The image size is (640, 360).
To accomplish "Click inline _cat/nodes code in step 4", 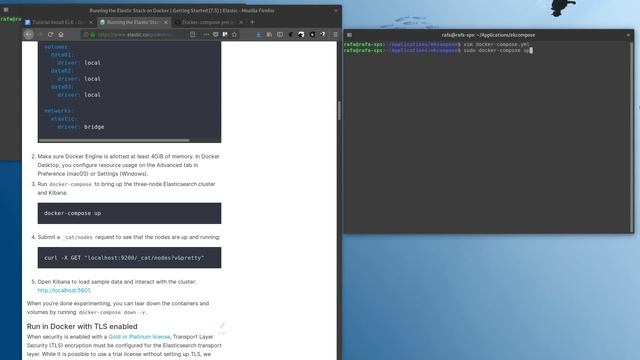I will 78,237.
